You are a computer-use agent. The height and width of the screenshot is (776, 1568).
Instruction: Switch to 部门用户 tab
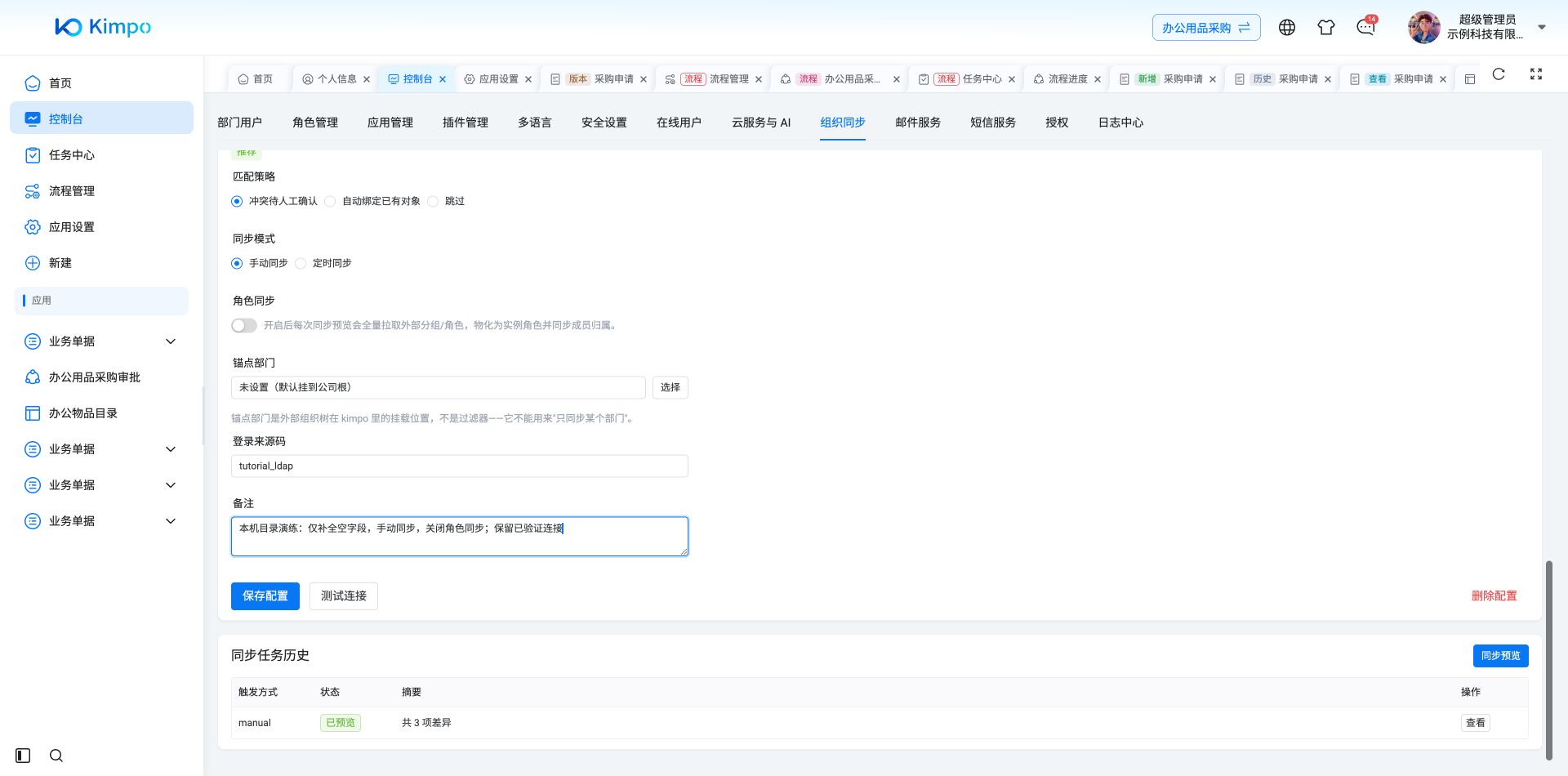tap(239, 123)
